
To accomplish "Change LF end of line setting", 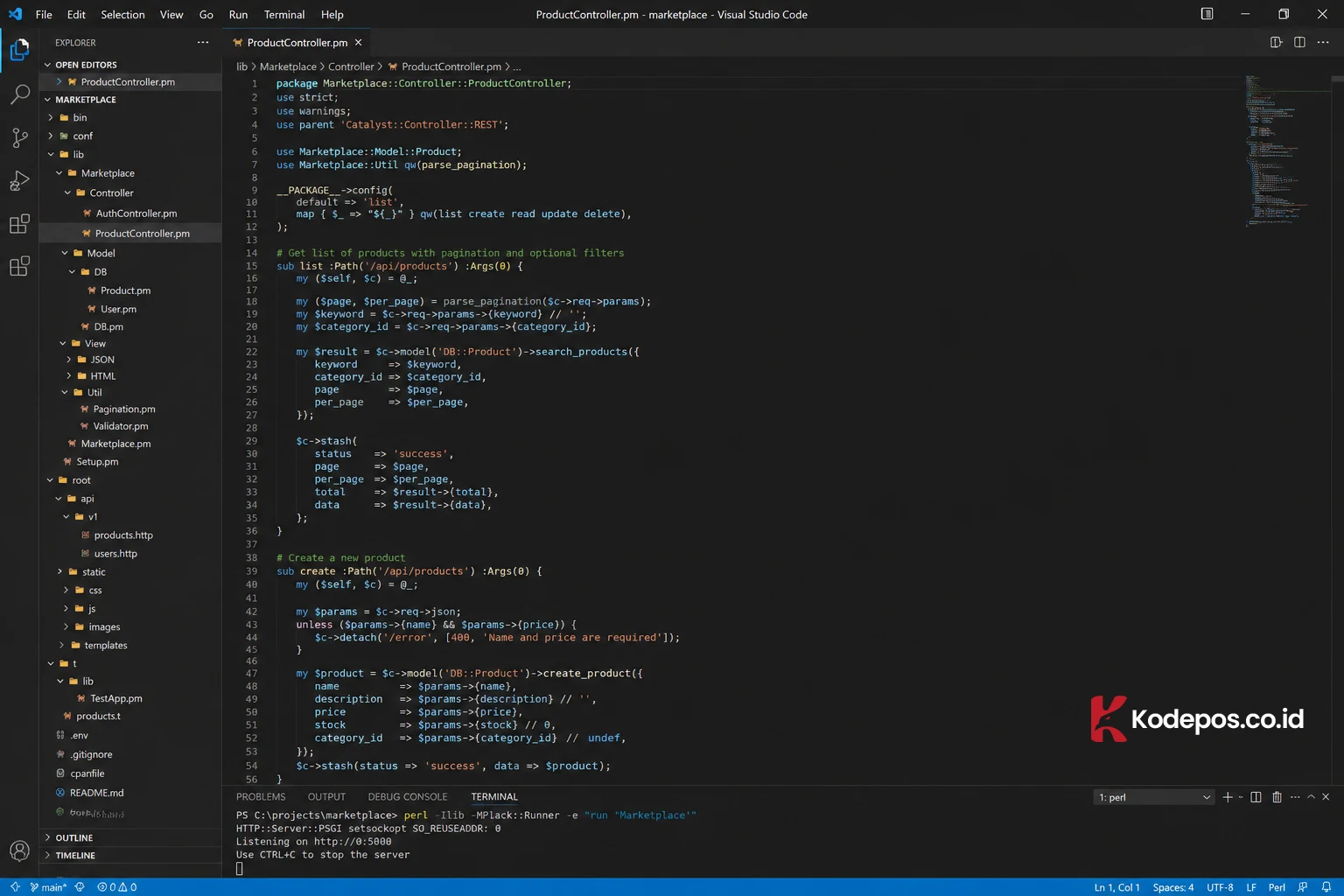I will pos(1251,887).
